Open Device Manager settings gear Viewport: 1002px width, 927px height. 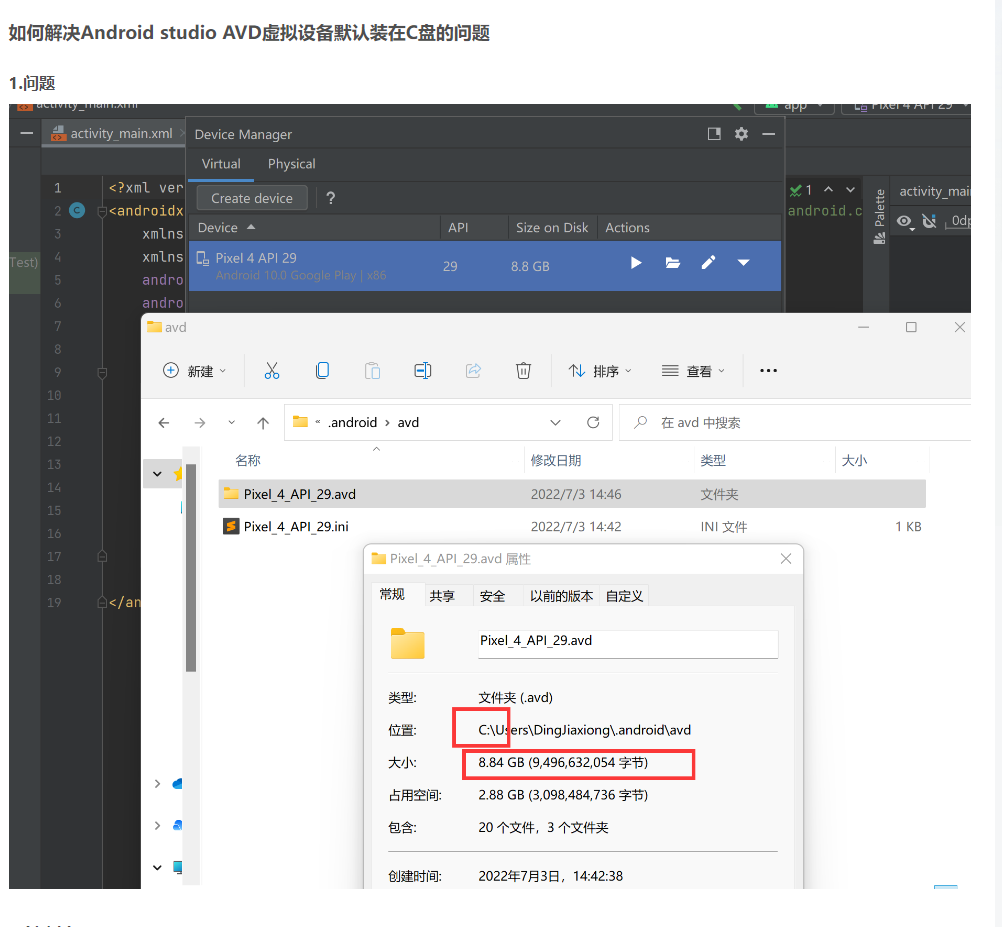click(x=741, y=134)
